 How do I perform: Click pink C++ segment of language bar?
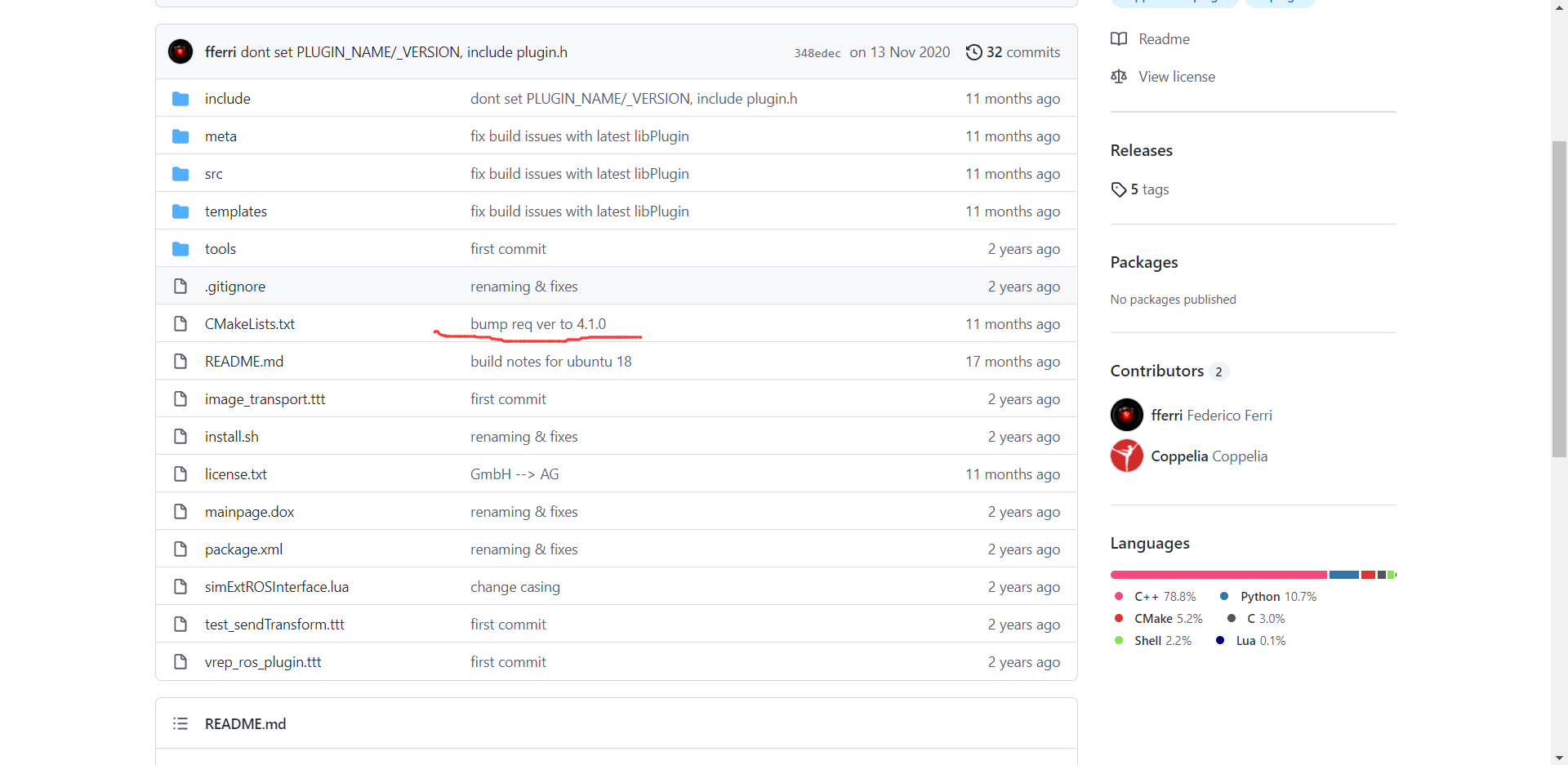click(x=1218, y=575)
